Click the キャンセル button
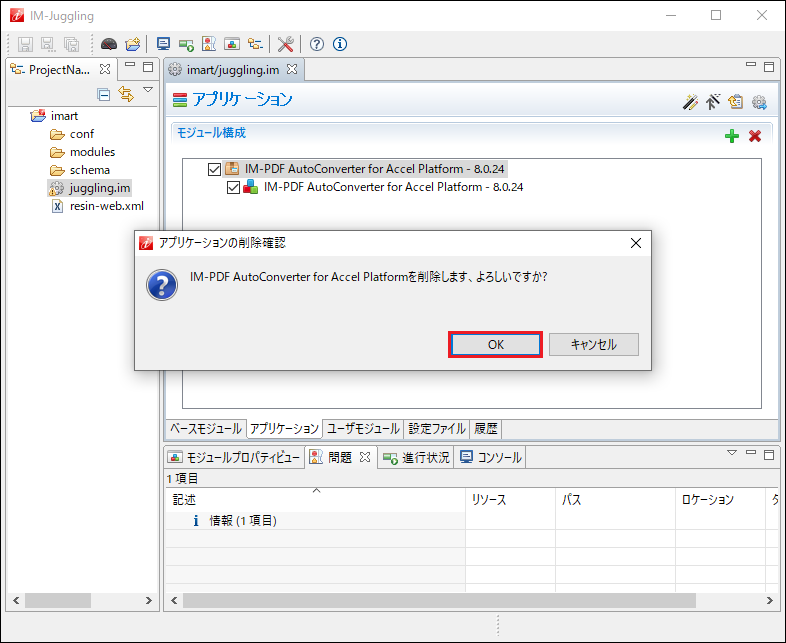The image size is (786, 643). 594,345
